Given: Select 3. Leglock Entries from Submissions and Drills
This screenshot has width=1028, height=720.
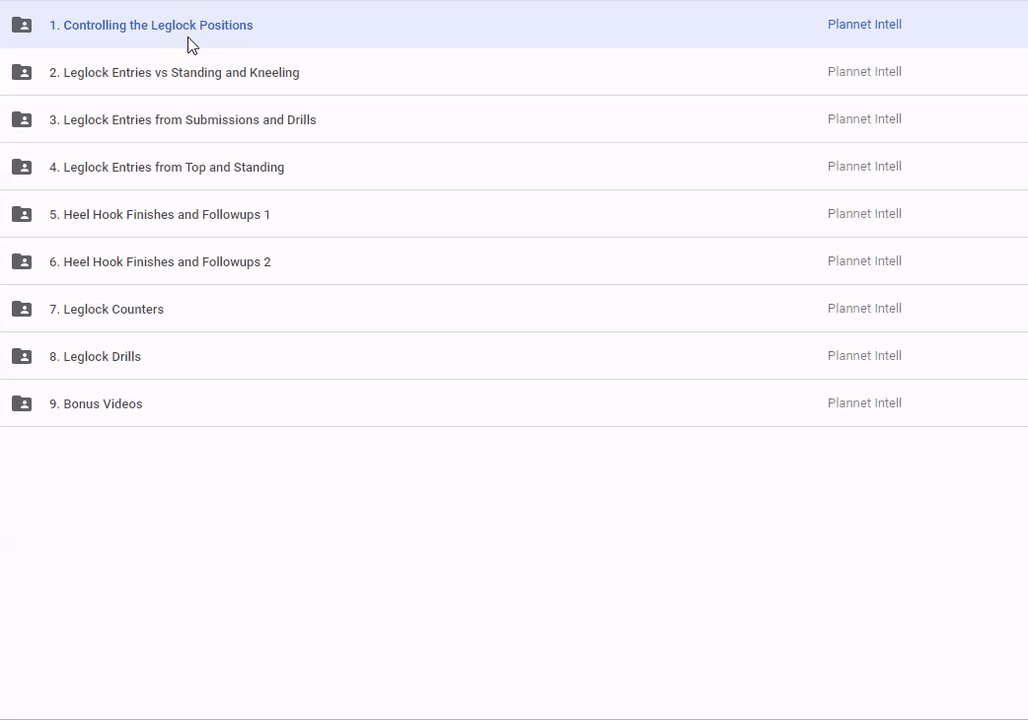Looking at the screenshot, I should (x=182, y=120).
